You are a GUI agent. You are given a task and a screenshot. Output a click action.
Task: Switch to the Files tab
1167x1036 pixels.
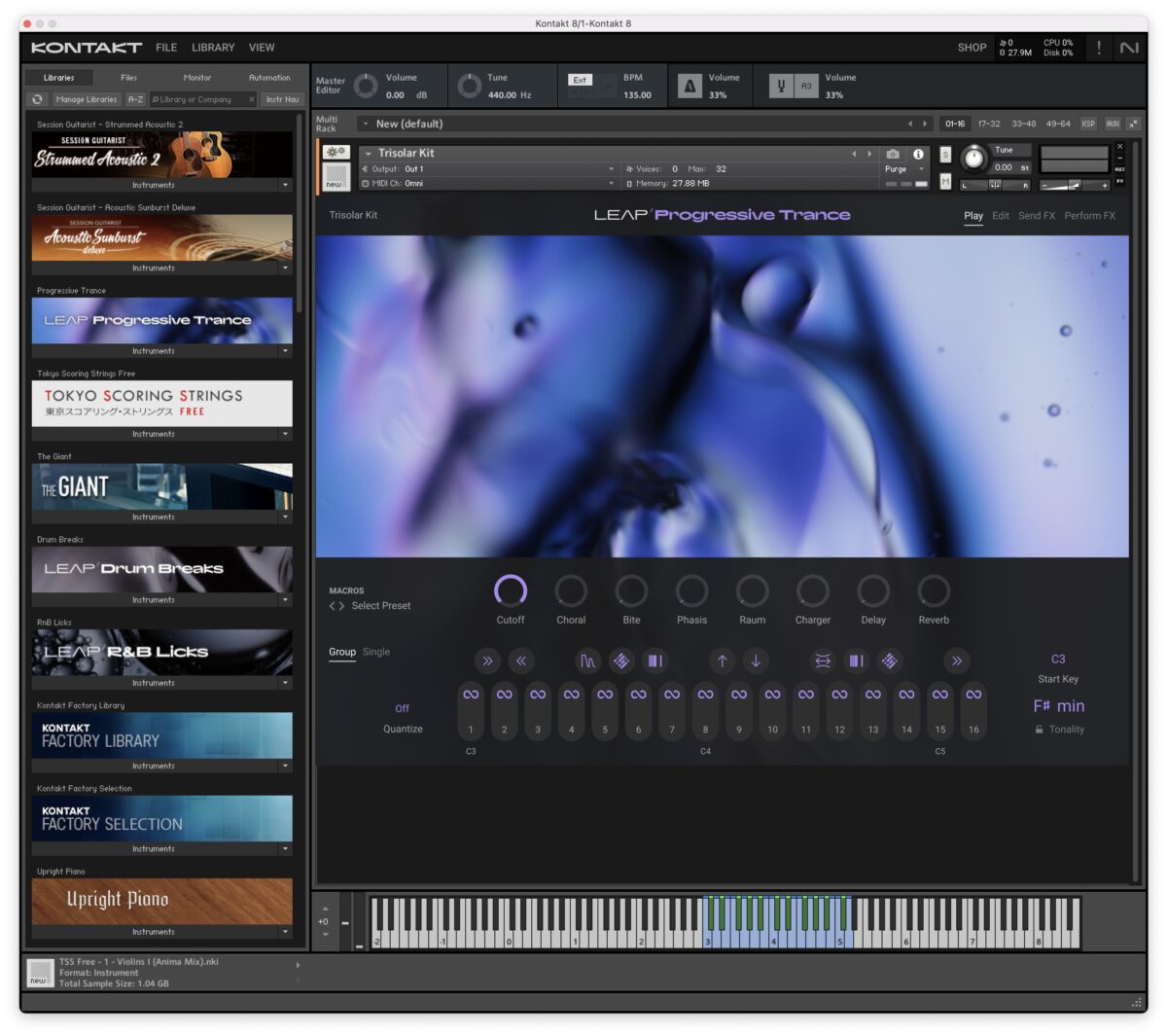(128, 78)
